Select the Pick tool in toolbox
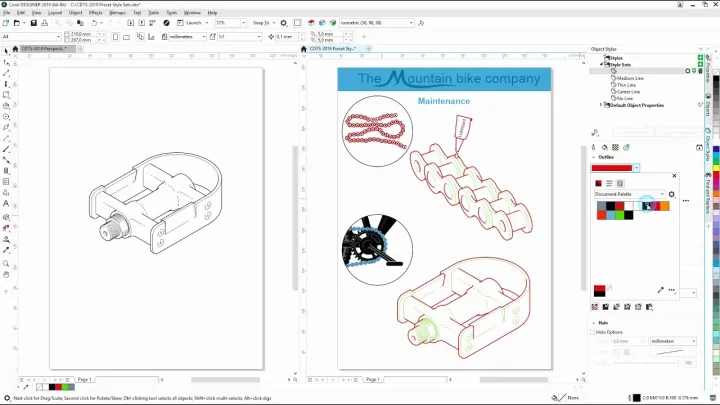720x405 pixels. click(6, 51)
